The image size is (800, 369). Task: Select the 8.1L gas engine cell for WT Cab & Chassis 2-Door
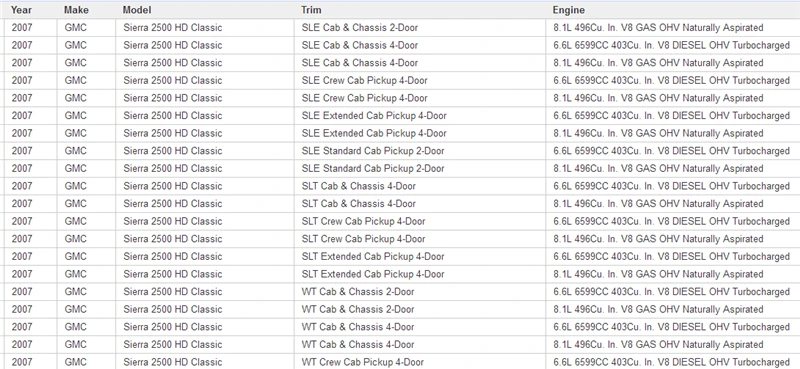pyautogui.click(x=673, y=309)
